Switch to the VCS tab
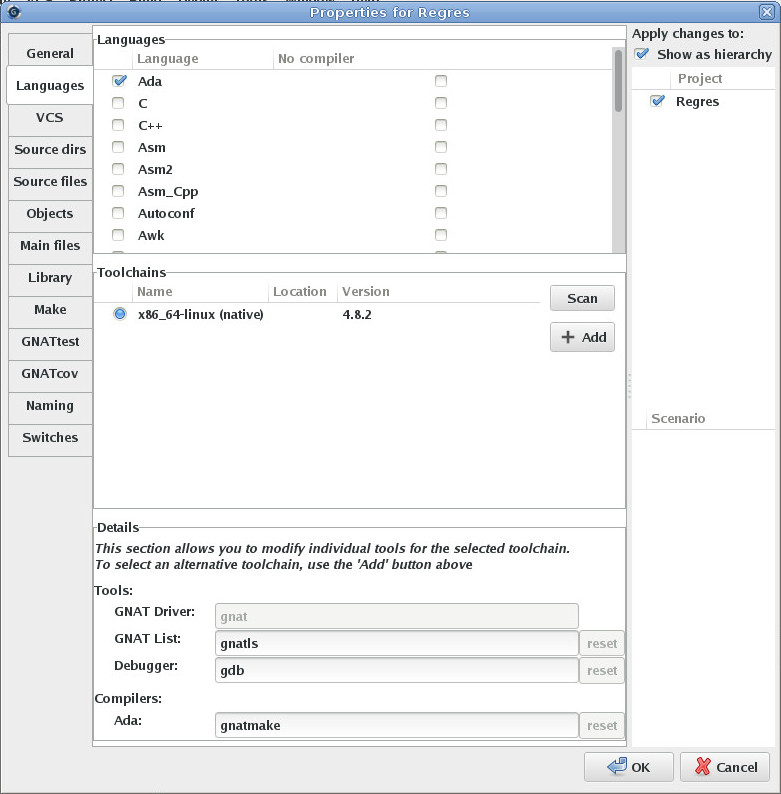Viewport: 781px width, 794px height. (x=50, y=117)
